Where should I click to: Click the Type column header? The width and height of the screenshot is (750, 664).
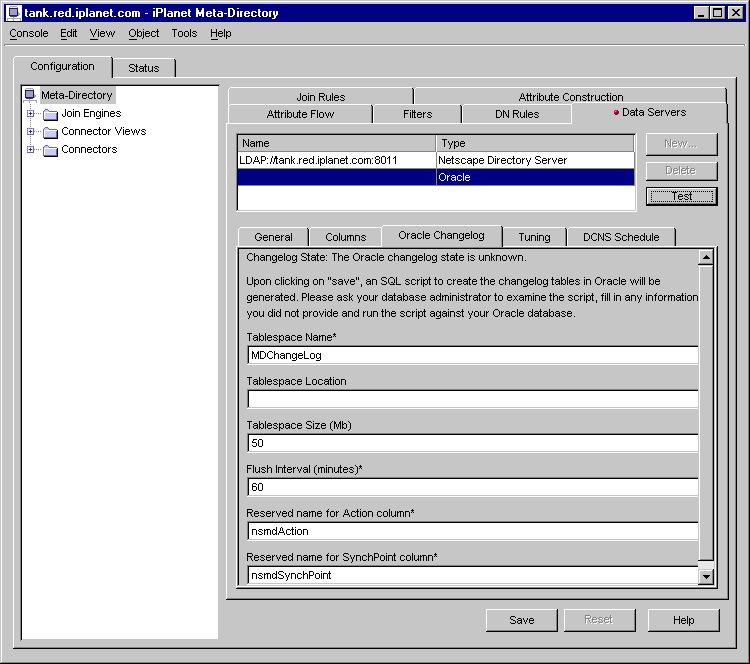535,143
